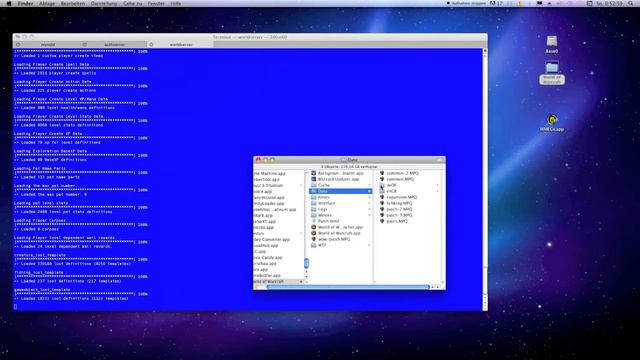640x360 pixels.
Task: Select Blizzard Updater.app icon in Finder
Action: (x=313, y=179)
